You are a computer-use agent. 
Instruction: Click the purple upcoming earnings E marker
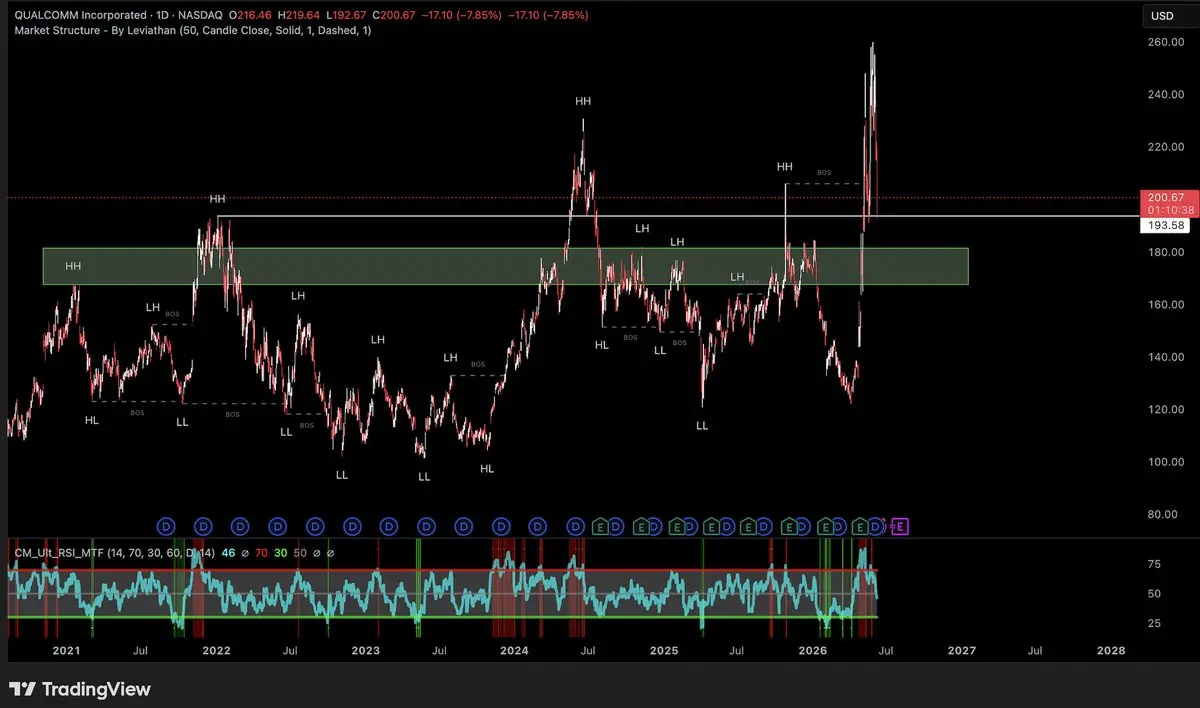coord(899,526)
